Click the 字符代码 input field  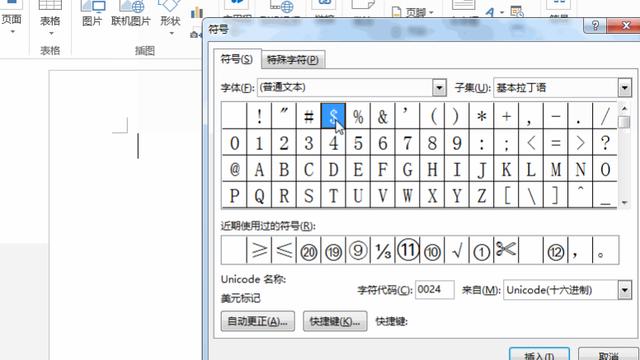point(434,290)
